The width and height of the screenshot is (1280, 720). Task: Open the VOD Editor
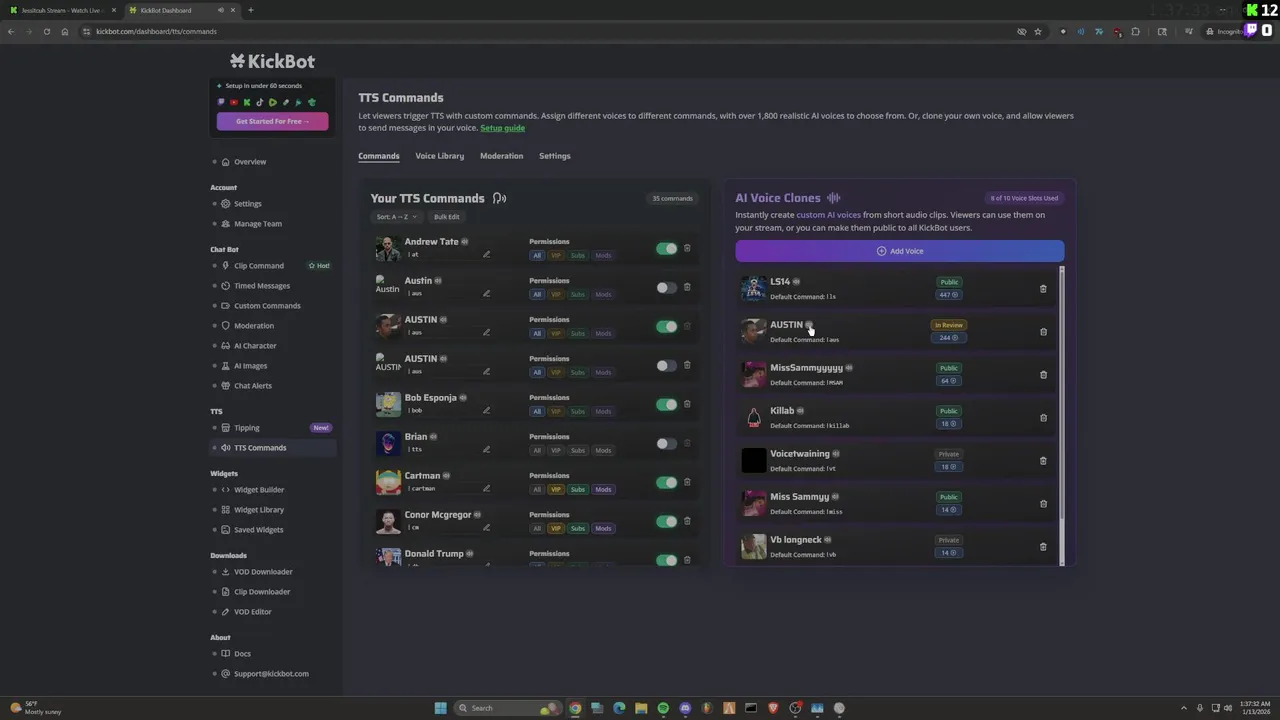(x=253, y=612)
